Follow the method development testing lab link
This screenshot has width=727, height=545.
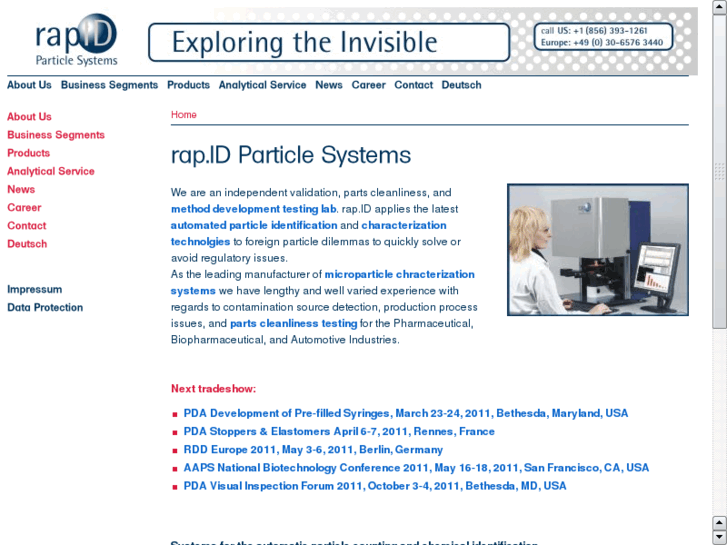pos(254,209)
